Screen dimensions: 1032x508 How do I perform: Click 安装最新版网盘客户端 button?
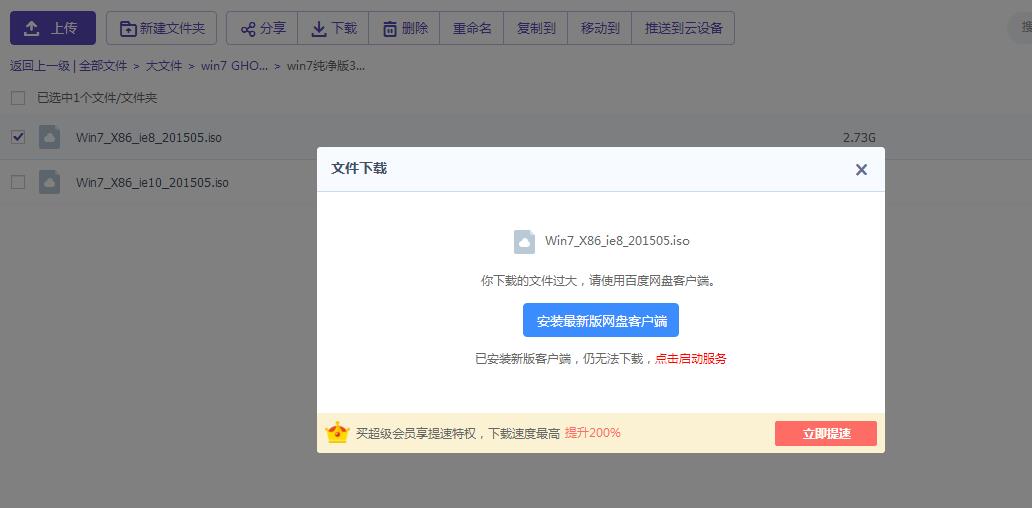tap(601, 320)
